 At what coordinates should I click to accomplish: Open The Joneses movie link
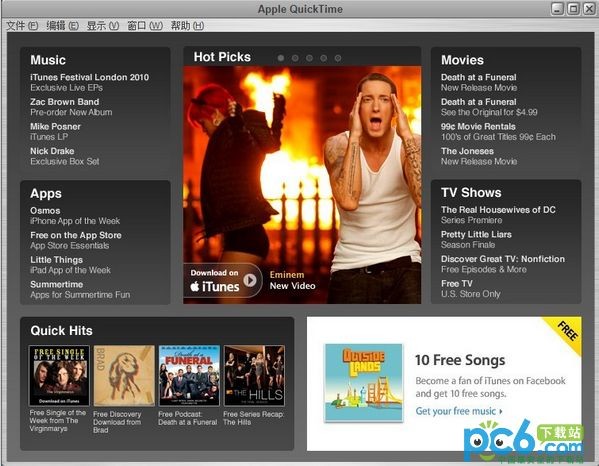[x=479, y=156]
